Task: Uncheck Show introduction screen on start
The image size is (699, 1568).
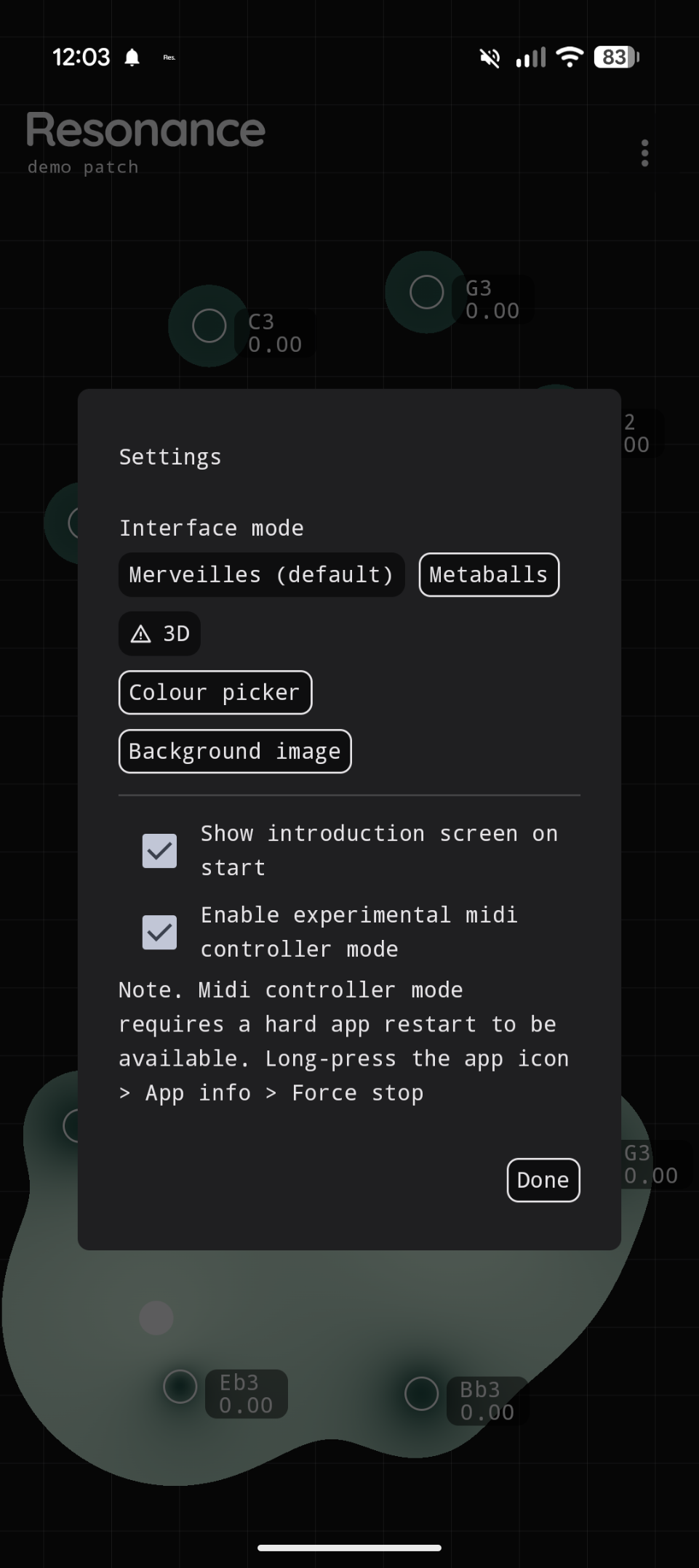Action: tap(159, 851)
